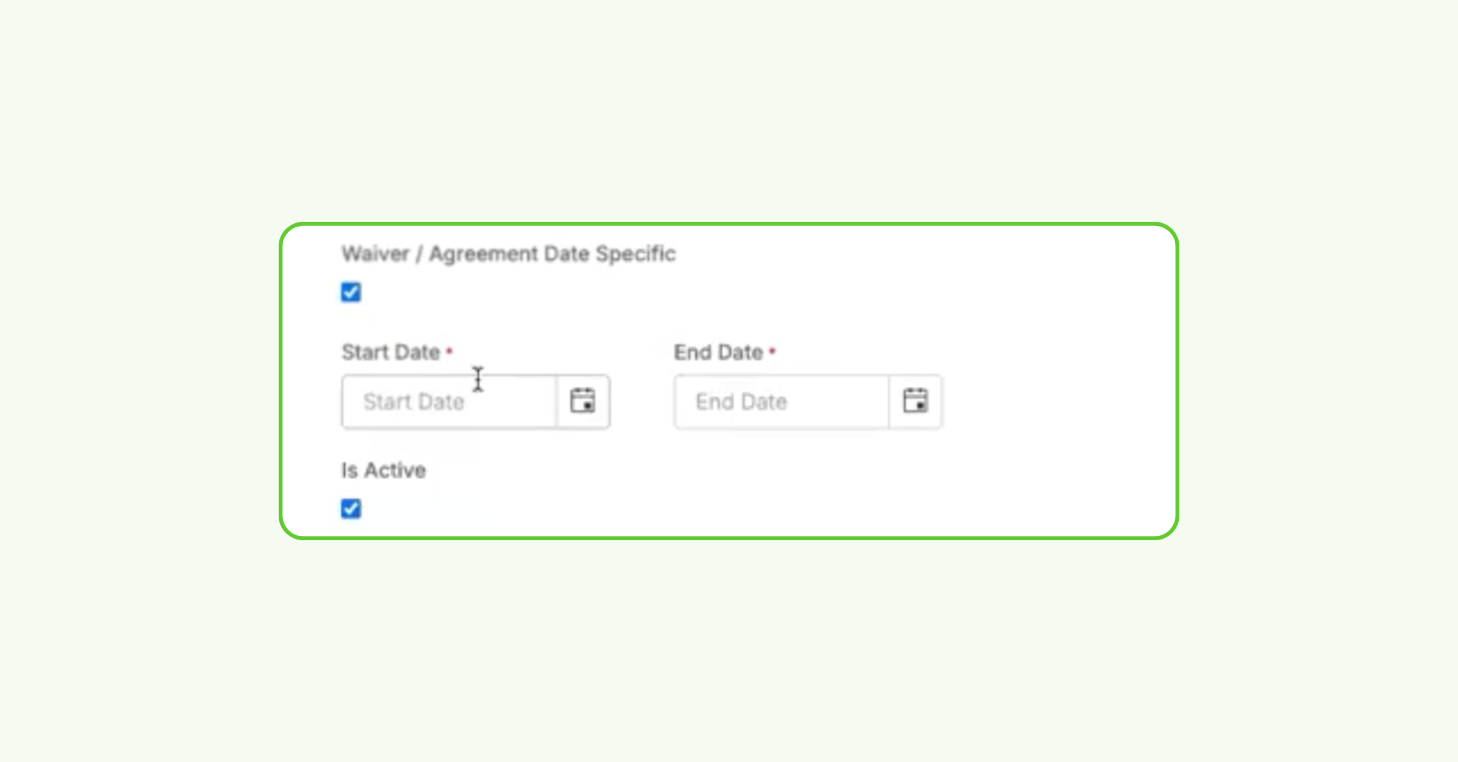Click the calendar icon beside Start Date
The image size is (1458, 762).
tap(583, 401)
